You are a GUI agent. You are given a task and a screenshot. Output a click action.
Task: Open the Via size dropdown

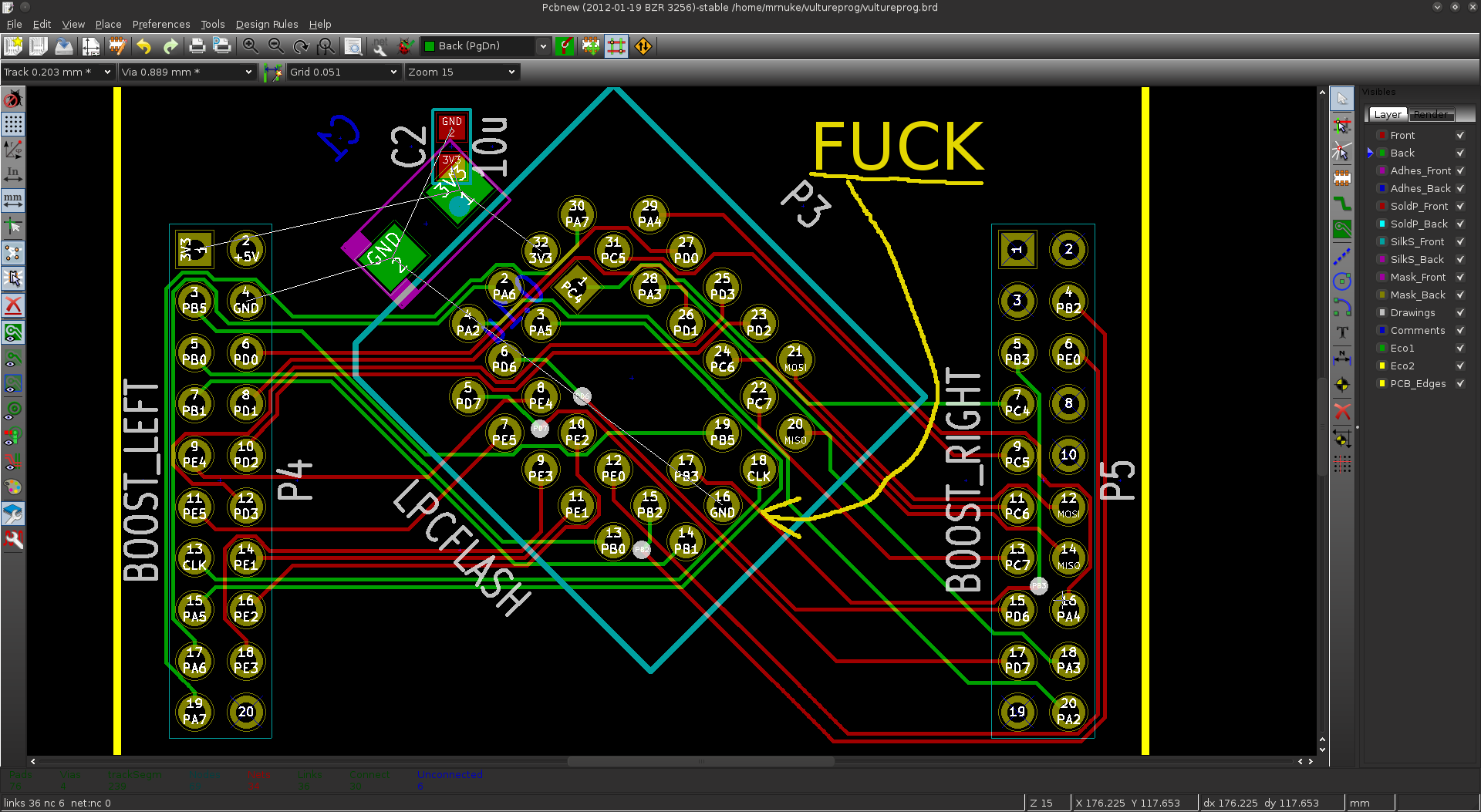coord(187,72)
